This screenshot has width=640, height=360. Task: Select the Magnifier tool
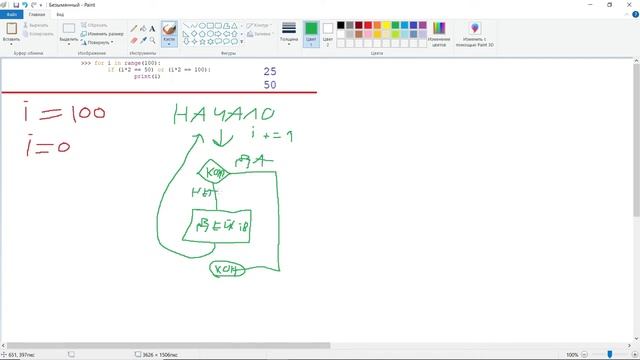[152, 40]
